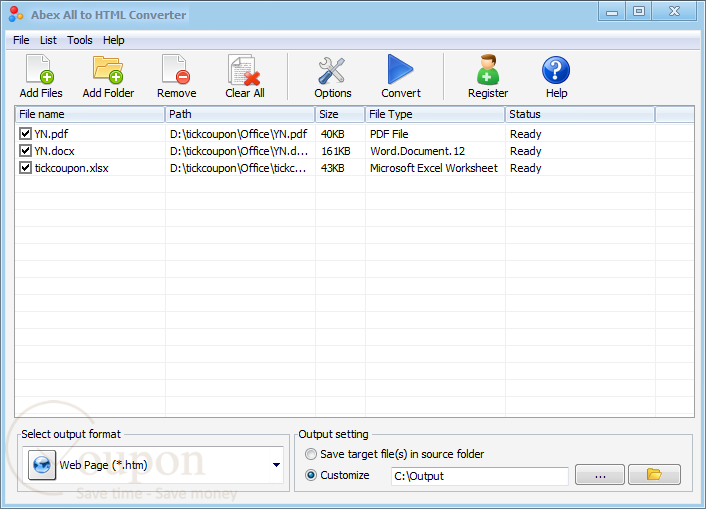The image size is (706, 509).
Task: Click the C:\Output path field
Action: click(x=480, y=476)
